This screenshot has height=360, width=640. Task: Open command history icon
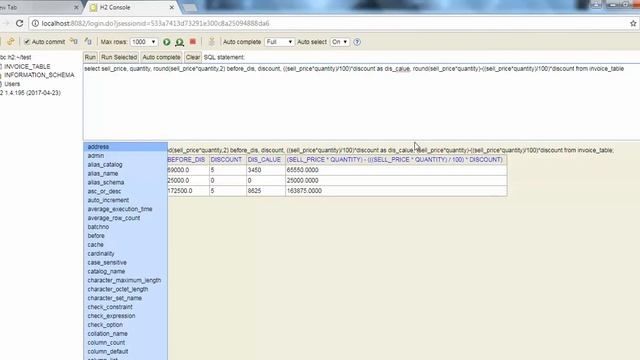211,42
